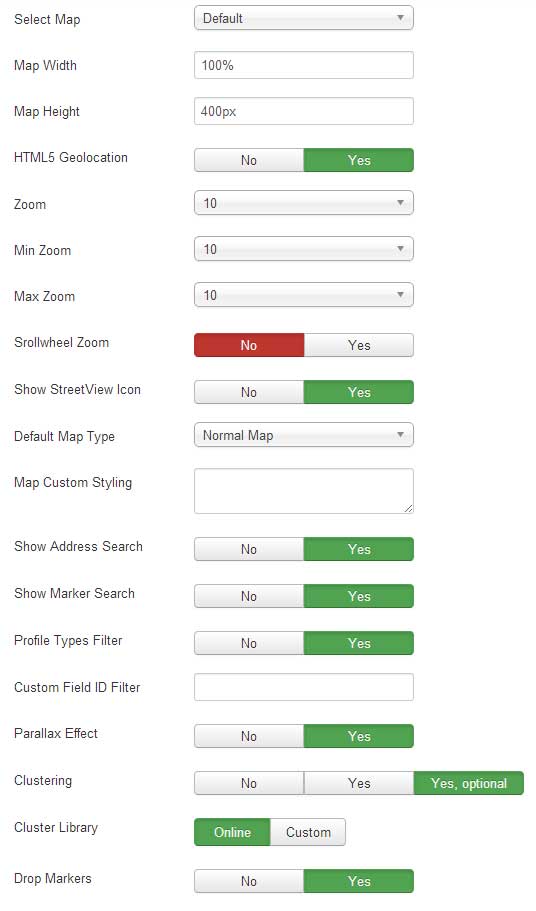This screenshot has height=911, width=536.
Task: Click the Custom Field ID Filter field
Action: click(x=304, y=687)
